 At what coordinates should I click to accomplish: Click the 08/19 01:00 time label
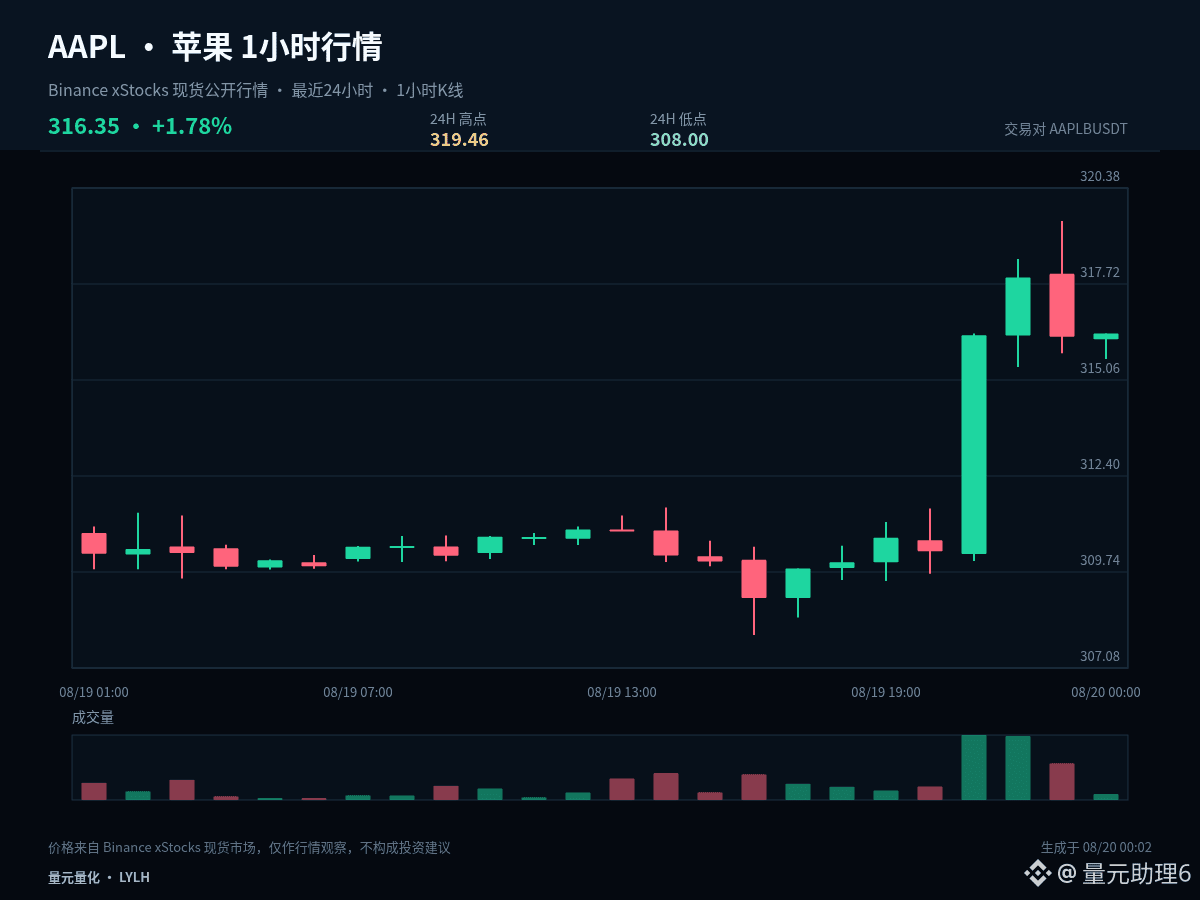click(x=94, y=692)
